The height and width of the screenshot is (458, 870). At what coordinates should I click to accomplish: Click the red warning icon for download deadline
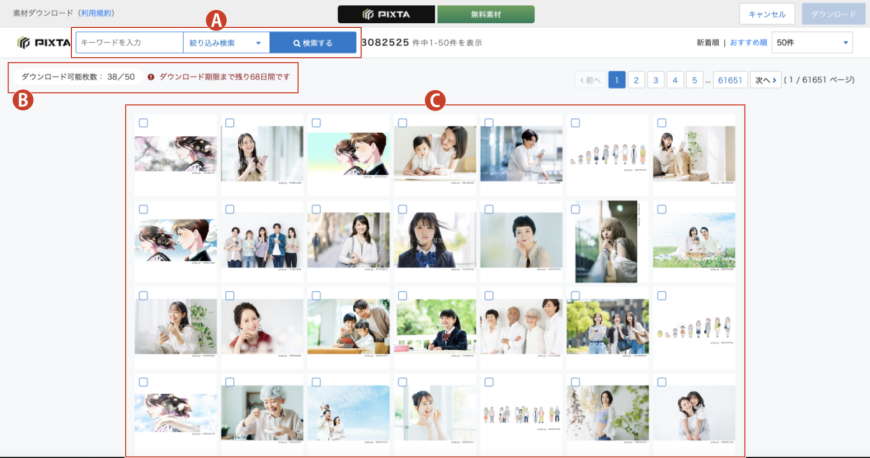point(151,76)
